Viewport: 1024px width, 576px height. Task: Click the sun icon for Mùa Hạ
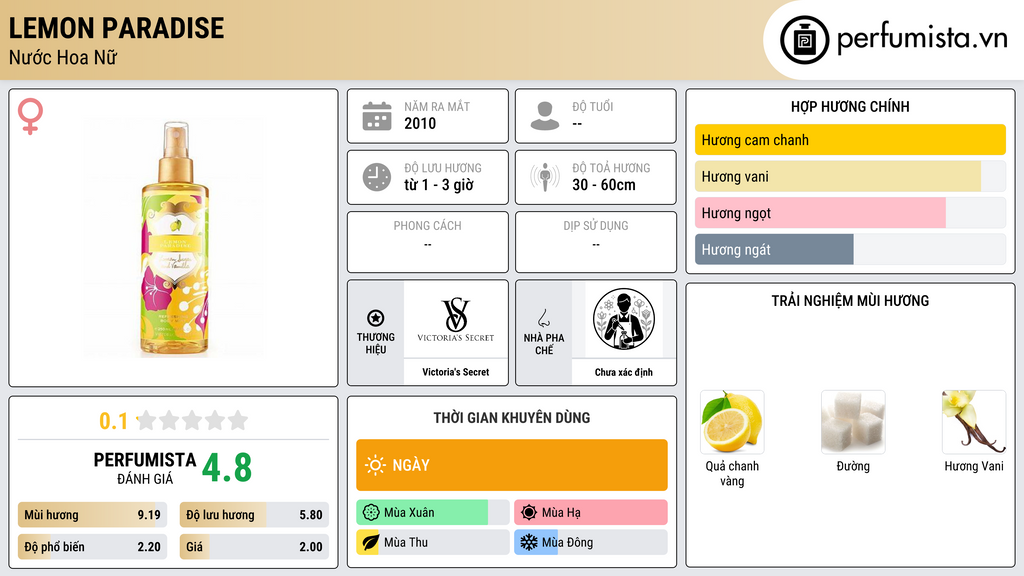point(529,513)
